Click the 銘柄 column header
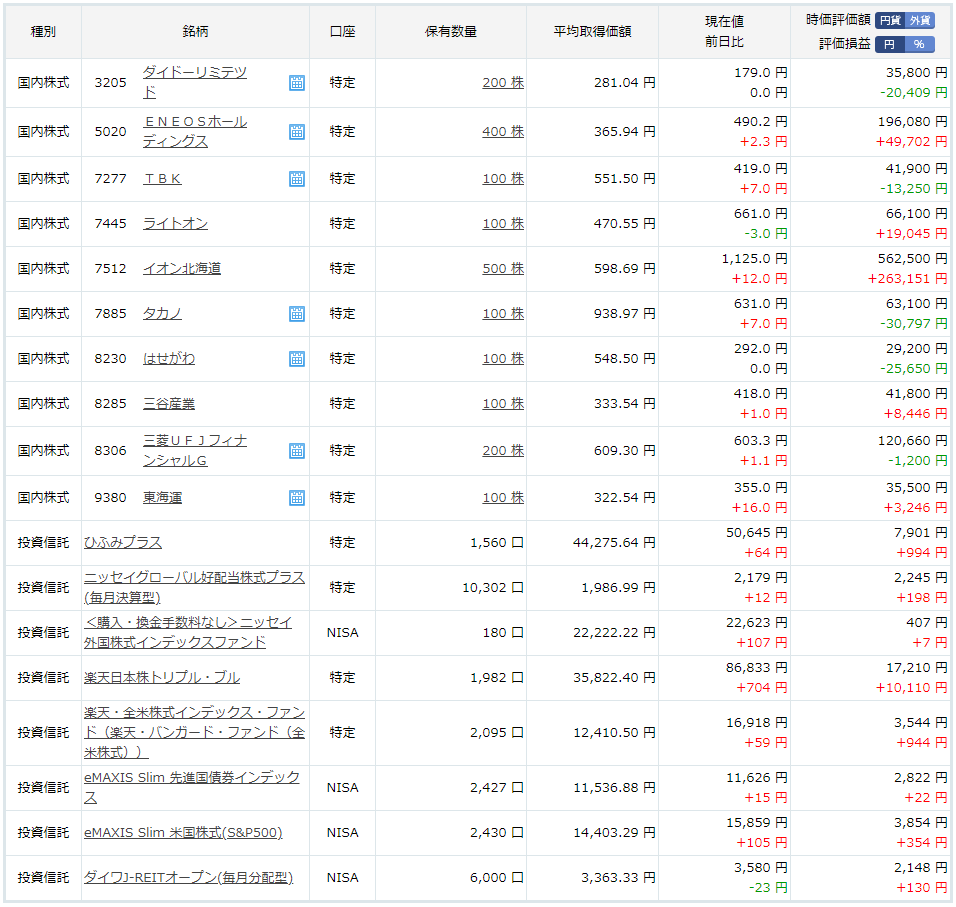956x907 pixels. [195, 32]
